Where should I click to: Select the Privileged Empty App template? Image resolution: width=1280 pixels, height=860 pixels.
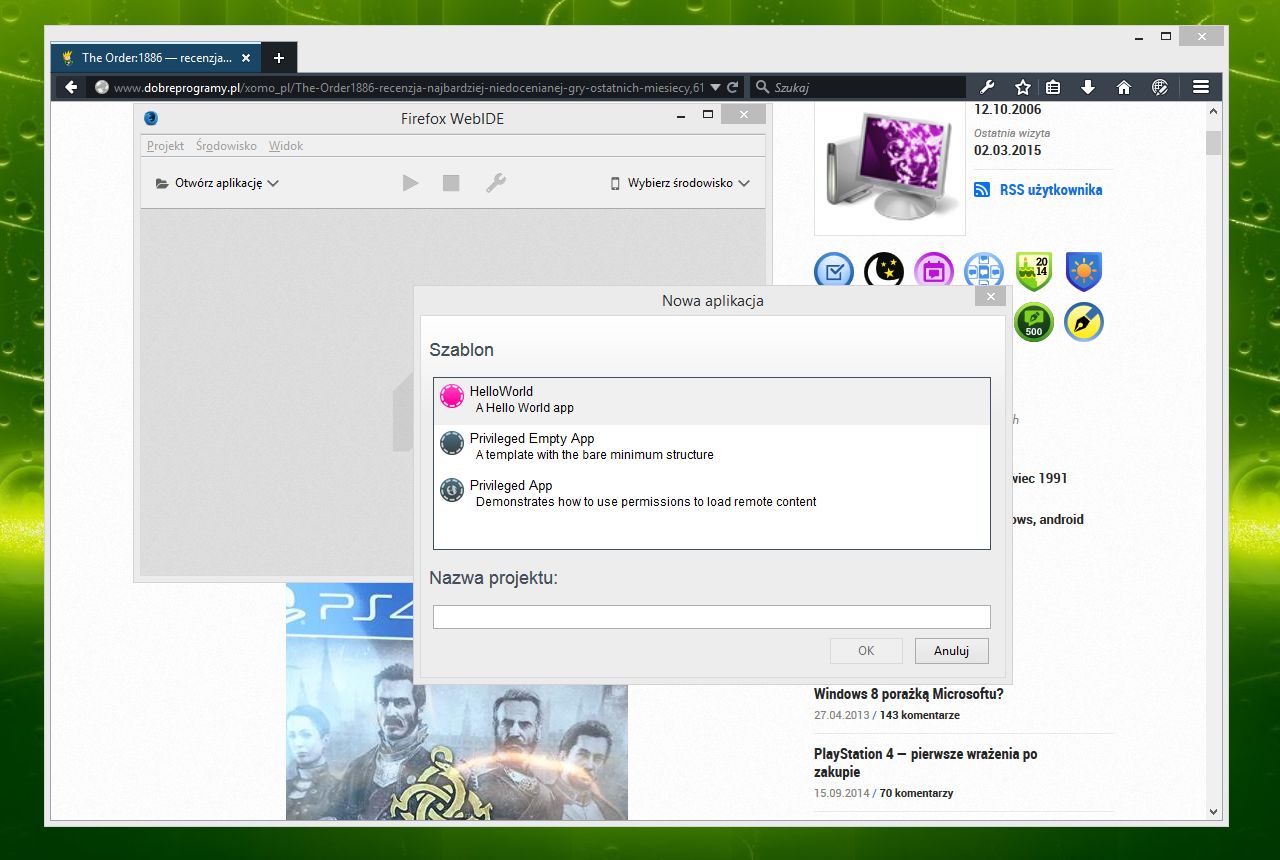[712, 447]
